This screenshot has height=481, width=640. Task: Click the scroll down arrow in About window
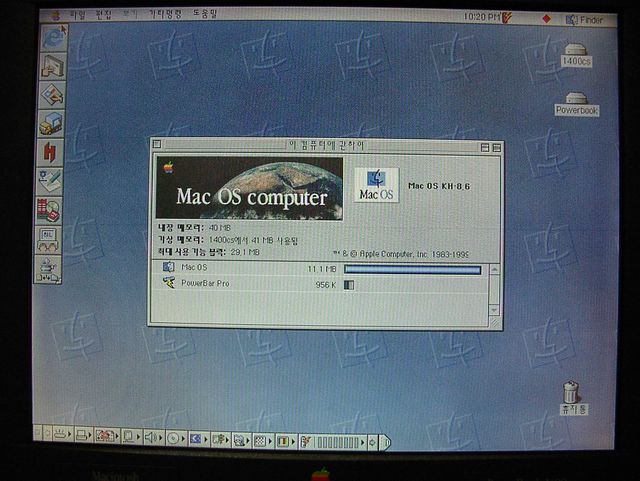(494, 310)
